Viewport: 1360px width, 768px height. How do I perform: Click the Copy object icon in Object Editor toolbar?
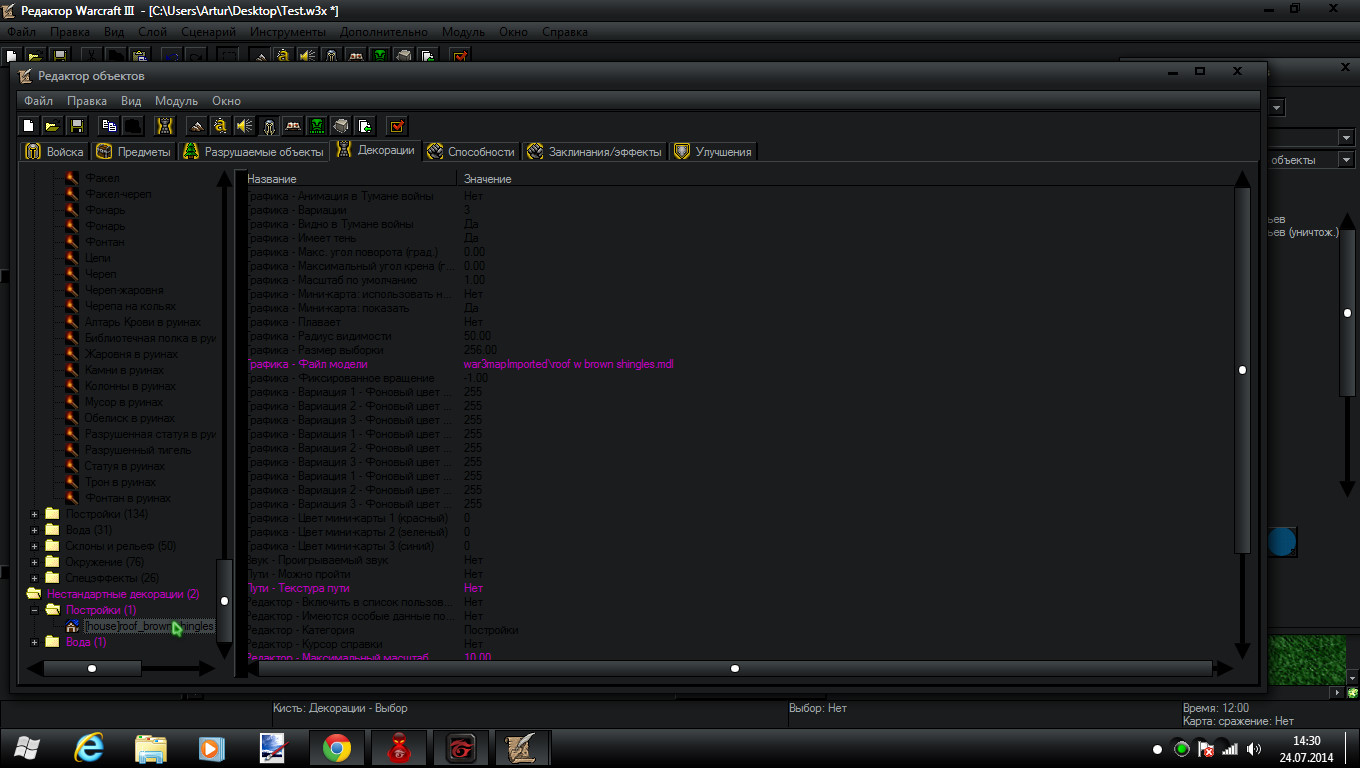(x=109, y=126)
